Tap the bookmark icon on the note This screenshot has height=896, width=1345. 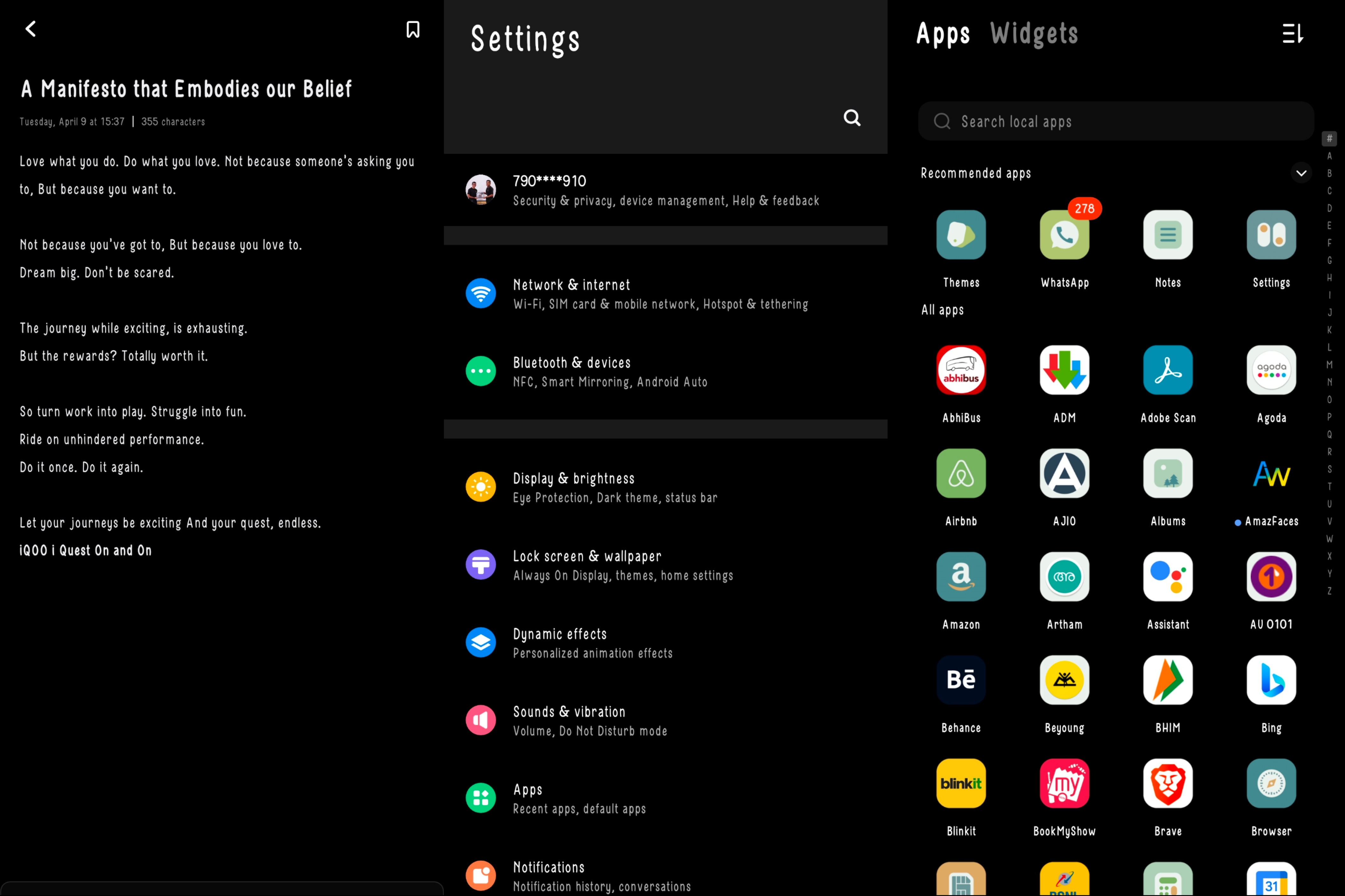coord(413,30)
